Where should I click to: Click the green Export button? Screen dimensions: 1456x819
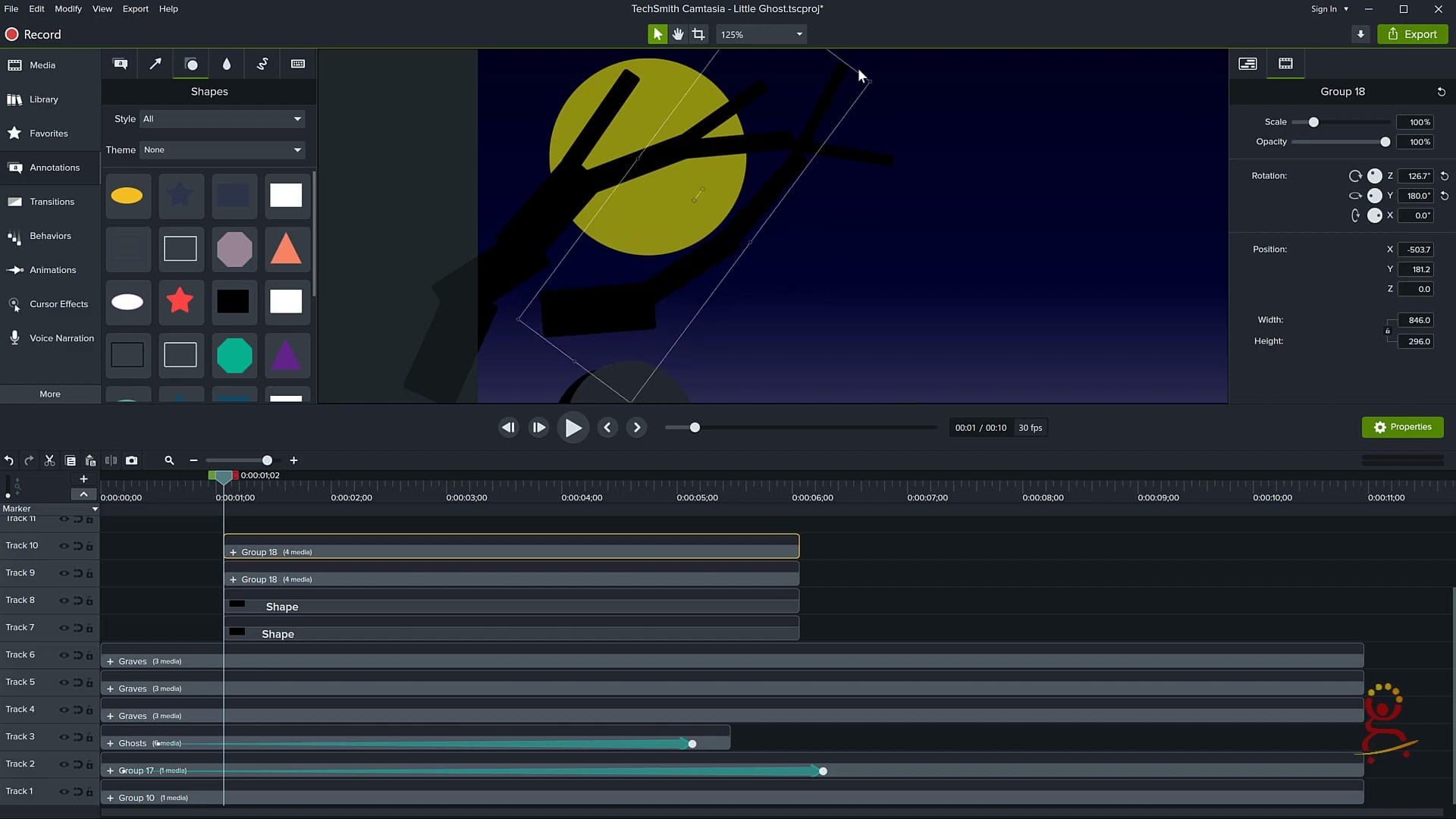pos(1412,34)
